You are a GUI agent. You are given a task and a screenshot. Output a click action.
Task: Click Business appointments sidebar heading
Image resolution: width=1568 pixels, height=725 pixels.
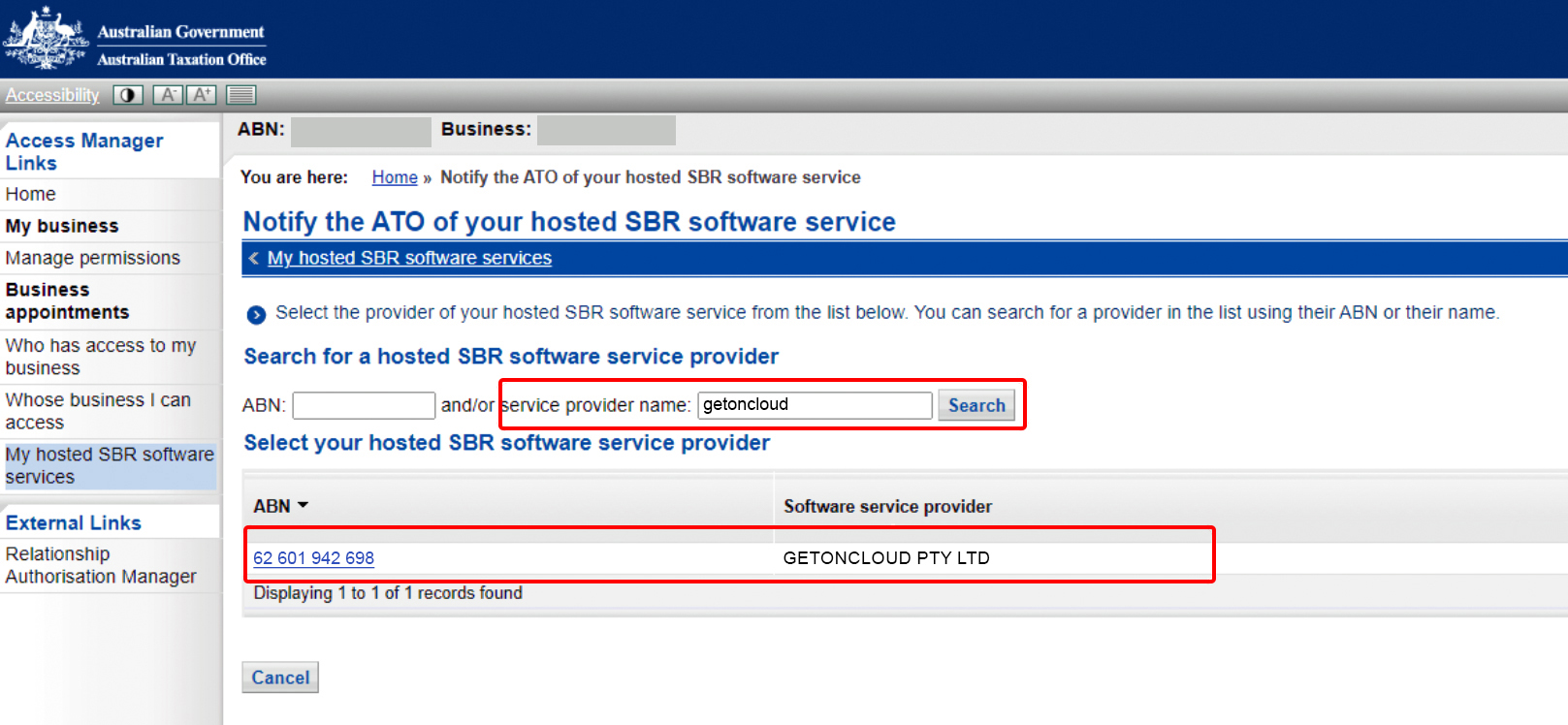point(67,301)
